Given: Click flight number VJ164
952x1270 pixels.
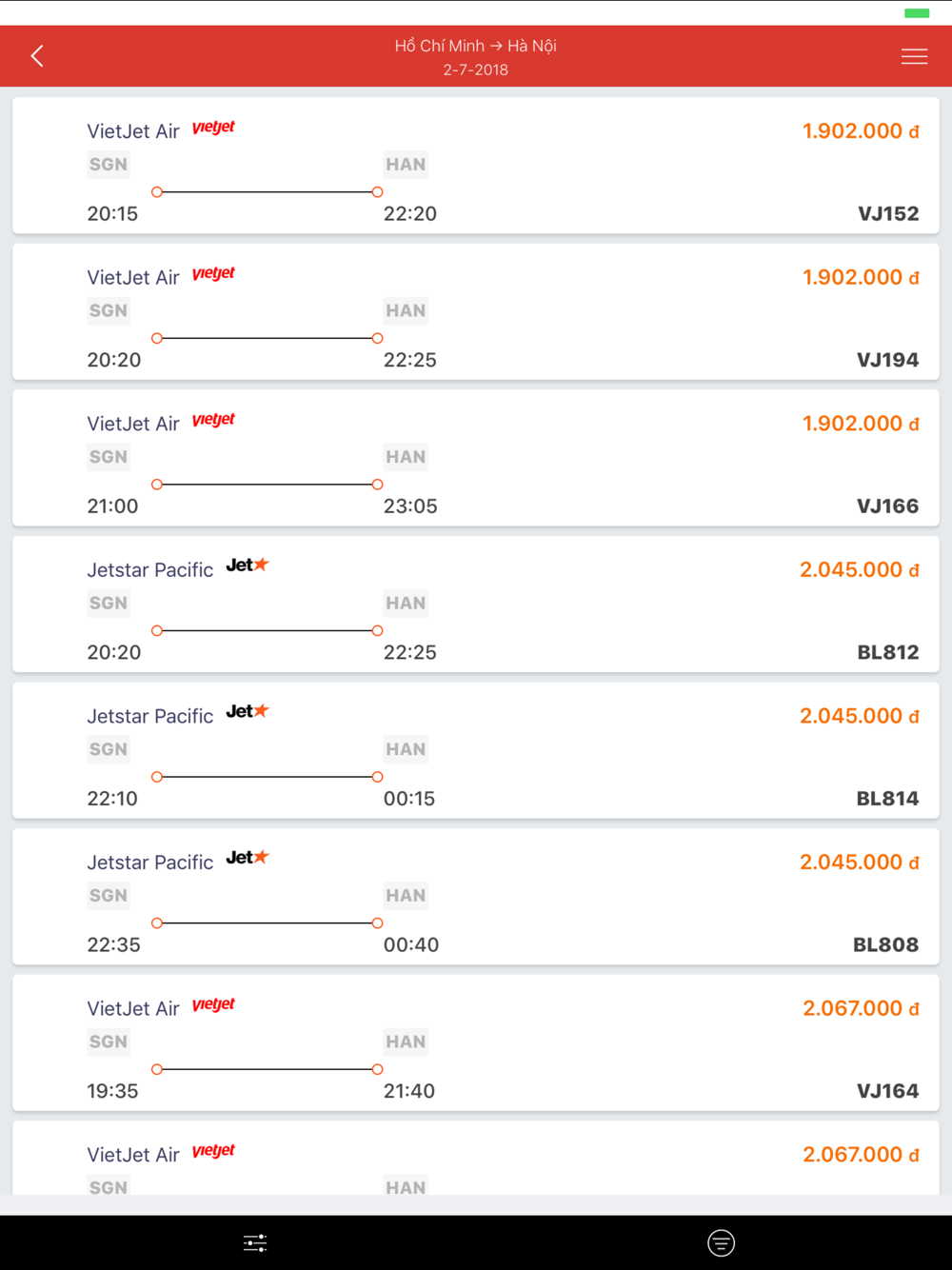Looking at the screenshot, I should tap(887, 1091).
